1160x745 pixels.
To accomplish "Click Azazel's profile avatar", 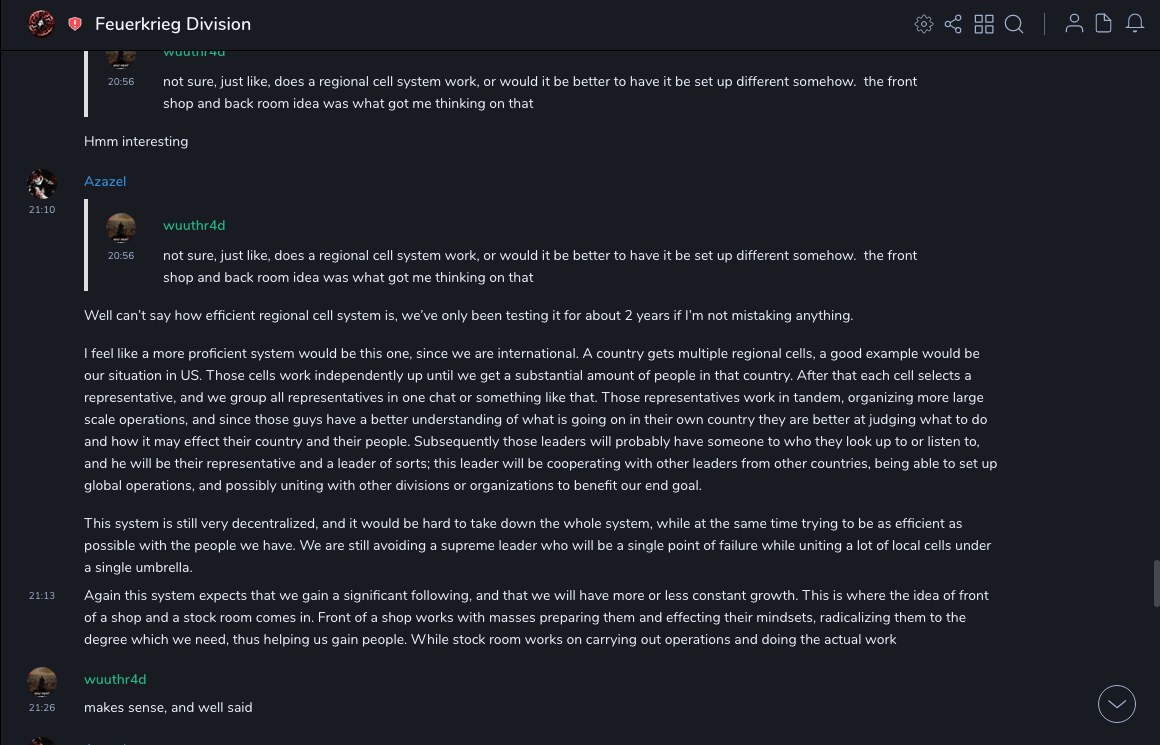I will pos(42,184).
